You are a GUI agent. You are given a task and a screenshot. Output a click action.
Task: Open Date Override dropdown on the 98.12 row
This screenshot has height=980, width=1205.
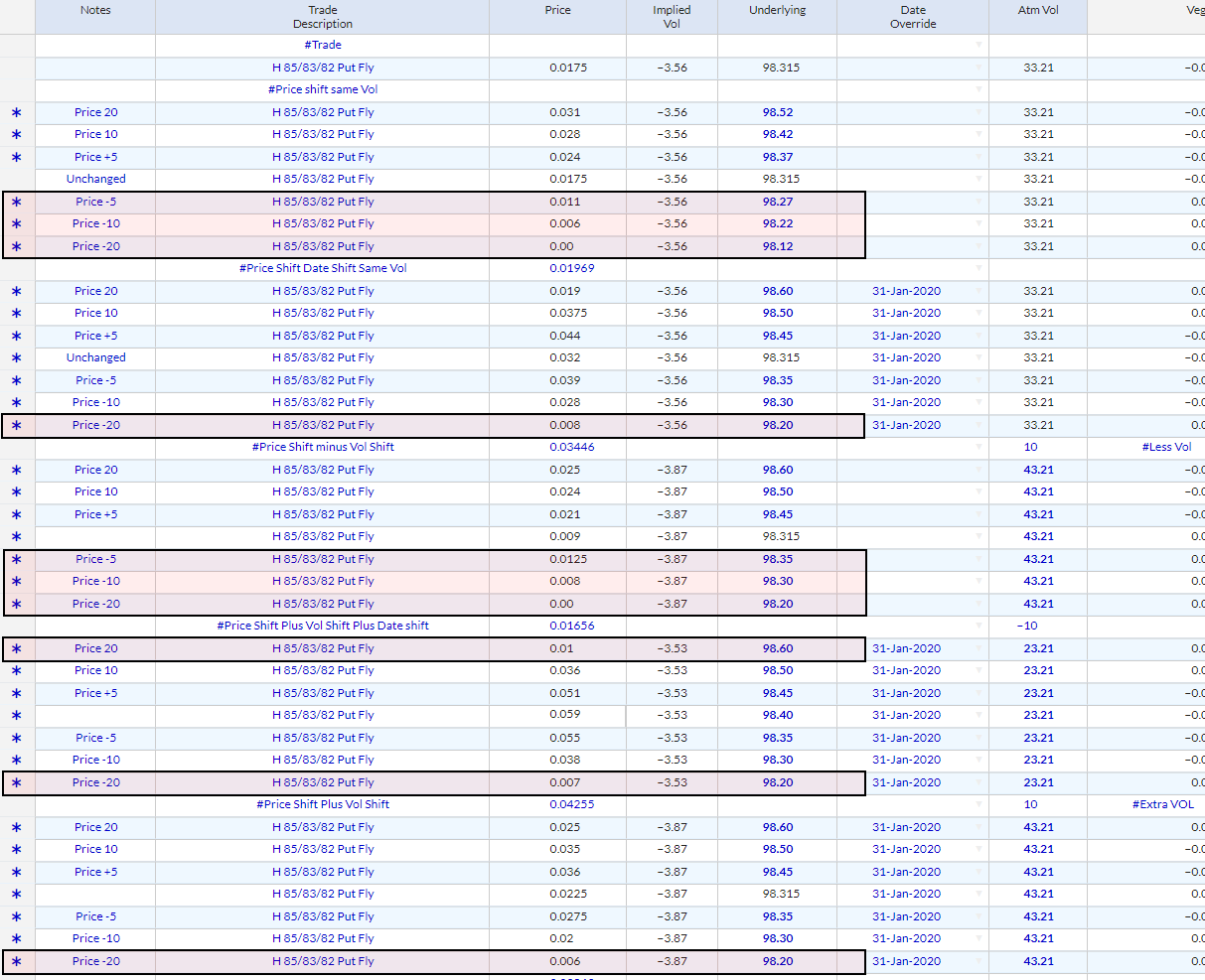(x=979, y=246)
